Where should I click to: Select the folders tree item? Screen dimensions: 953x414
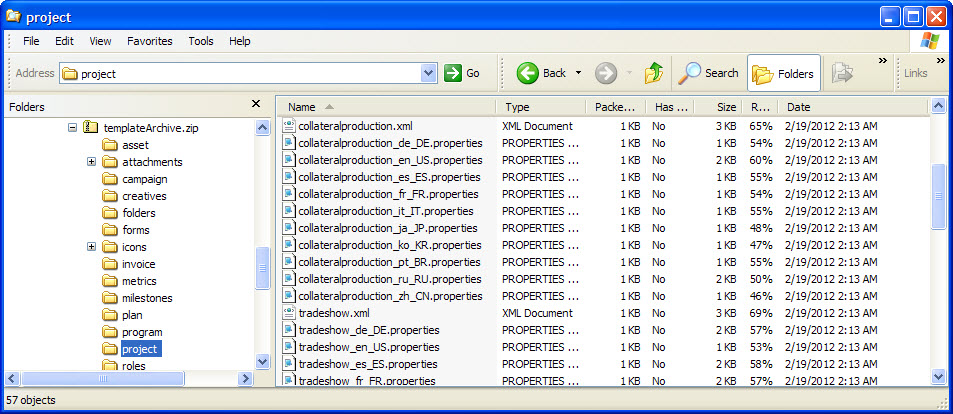(x=139, y=213)
